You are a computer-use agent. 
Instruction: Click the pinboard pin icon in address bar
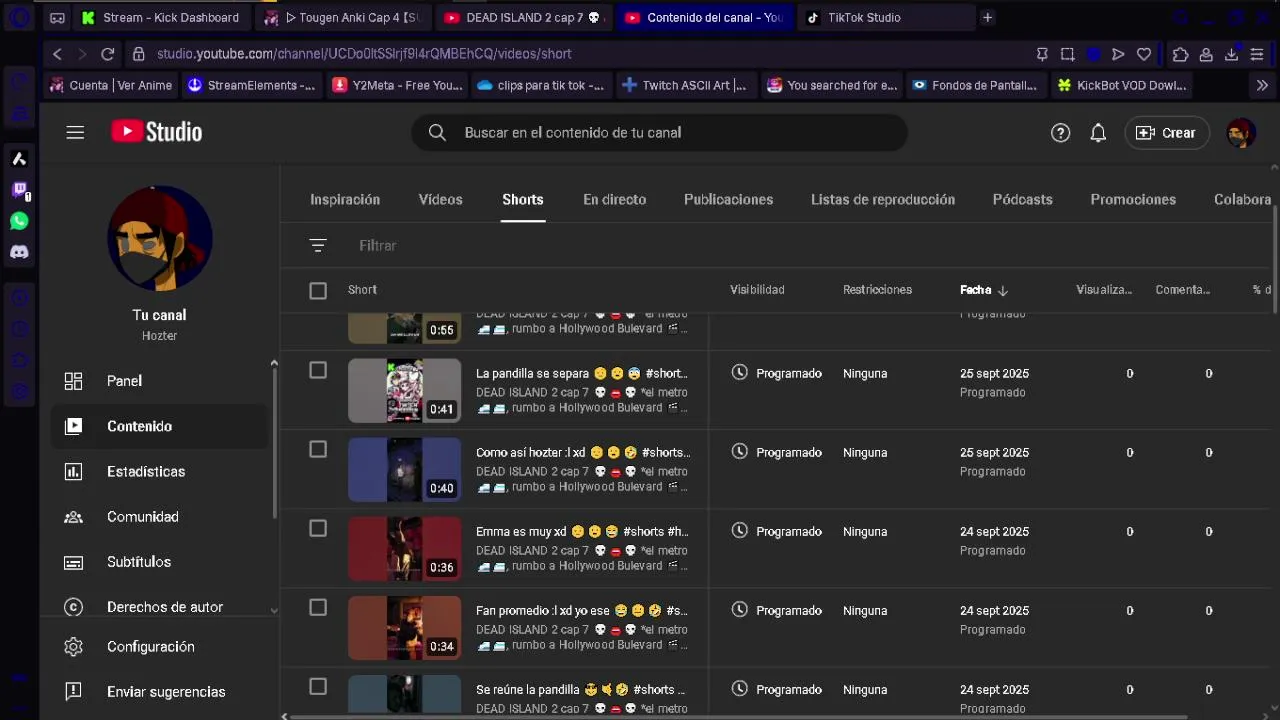[x=1042, y=54]
